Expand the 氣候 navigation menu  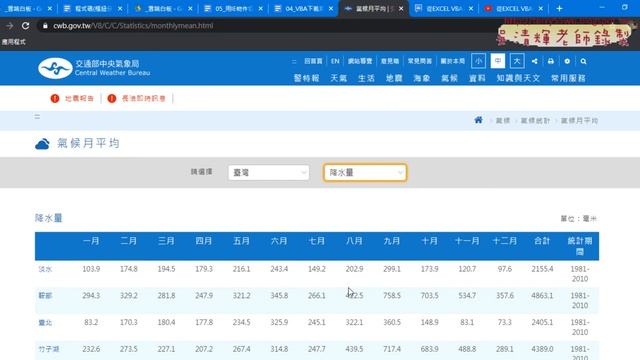pyautogui.click(x=449, y=78)
